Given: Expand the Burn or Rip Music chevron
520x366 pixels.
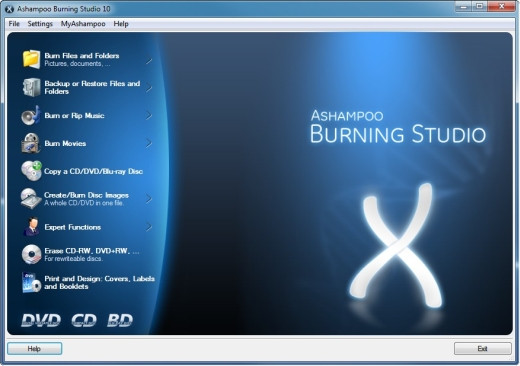Looking at the screenshot, I should 149,116.
